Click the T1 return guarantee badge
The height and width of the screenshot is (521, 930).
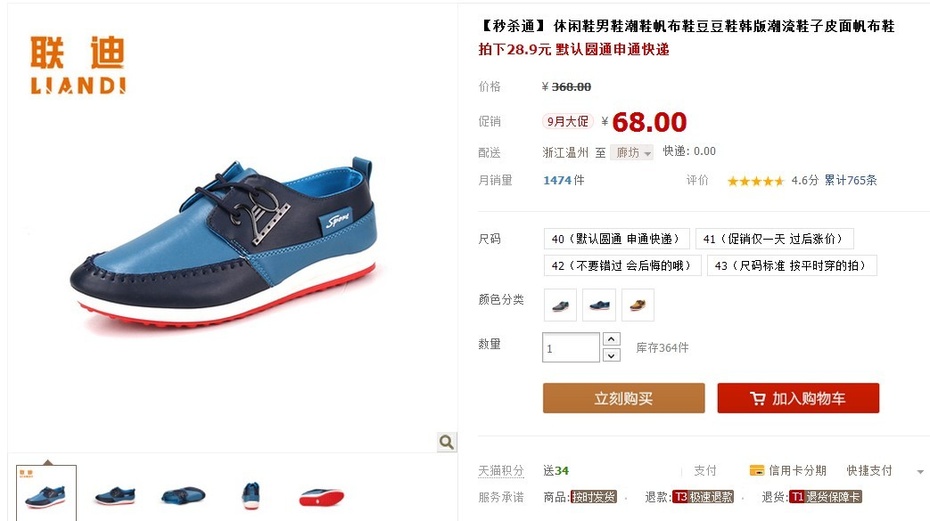825,497
